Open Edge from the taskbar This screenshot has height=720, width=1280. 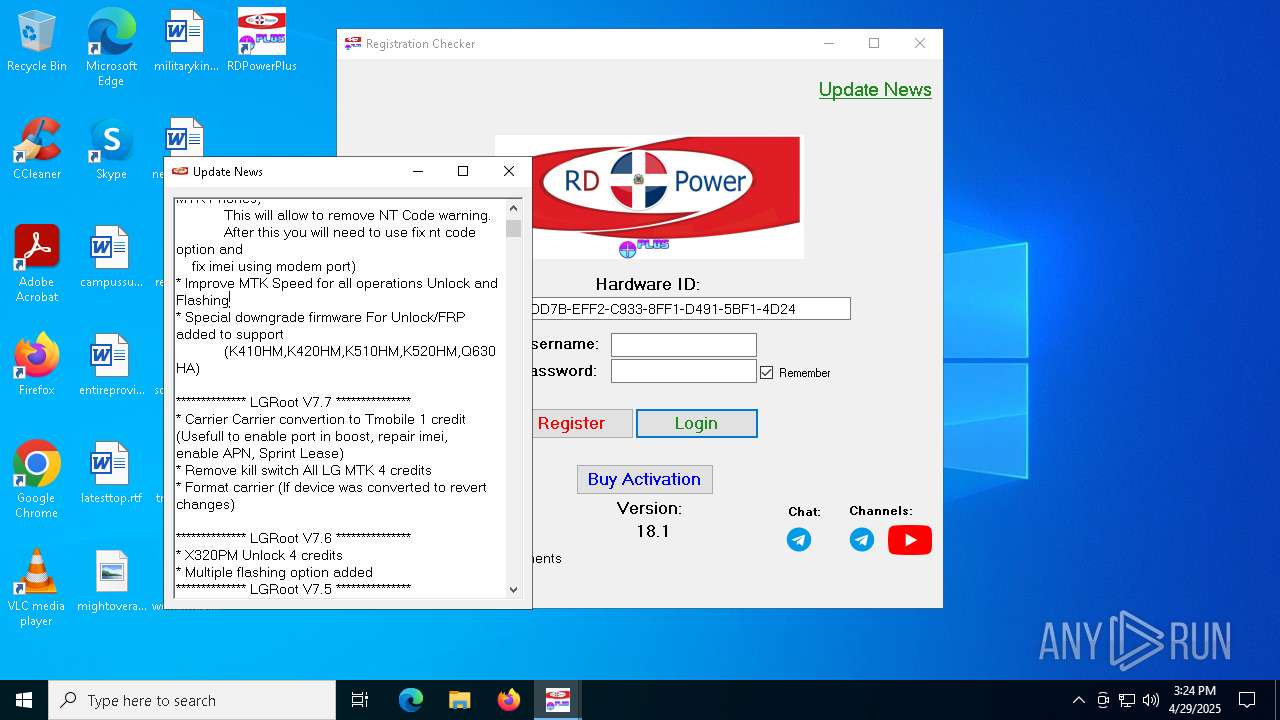[x=411, y=700]
